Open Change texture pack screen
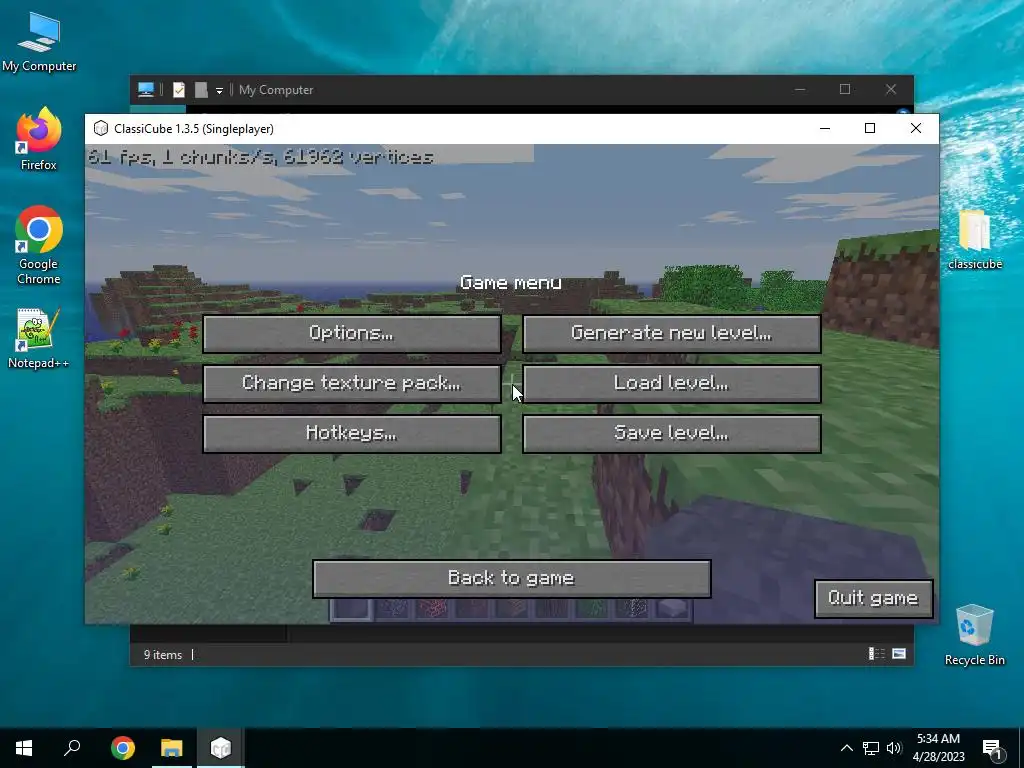 (352, 383)
